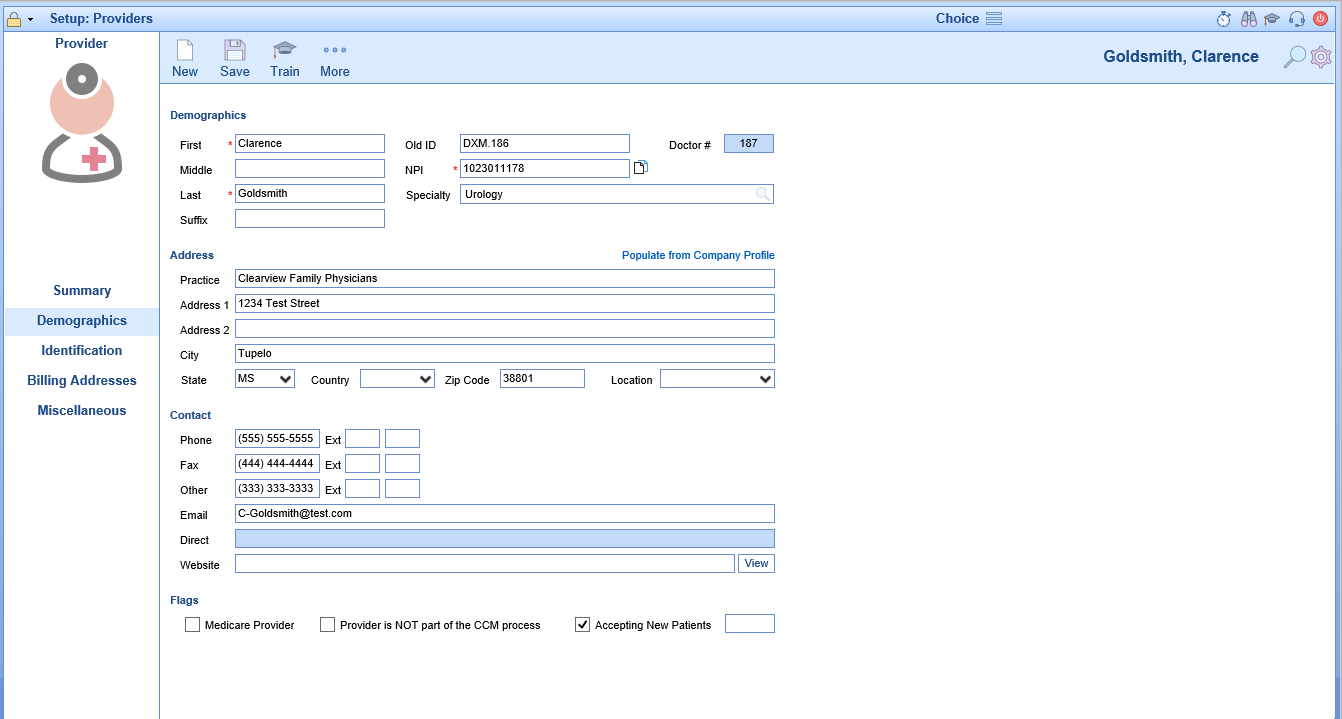Open the gear settings icon beside provider name

(1321, 57)
